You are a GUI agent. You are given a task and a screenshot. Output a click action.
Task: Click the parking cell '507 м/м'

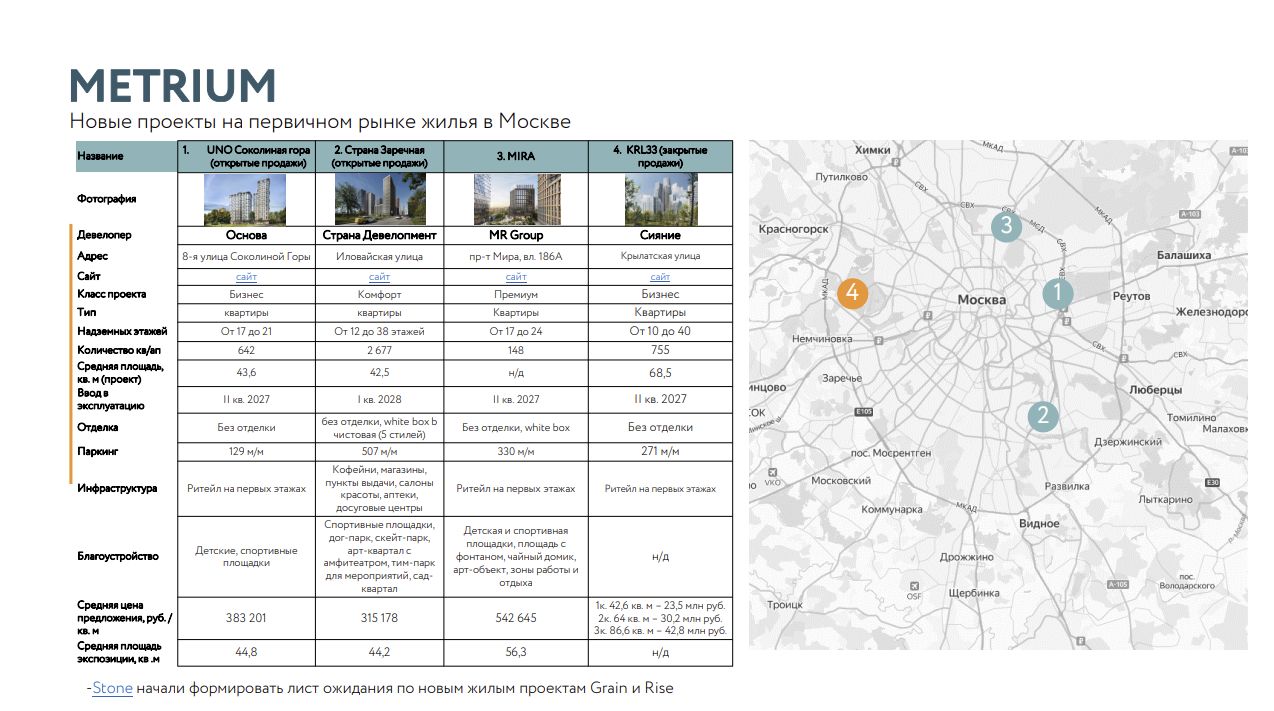tap(379, 451)
